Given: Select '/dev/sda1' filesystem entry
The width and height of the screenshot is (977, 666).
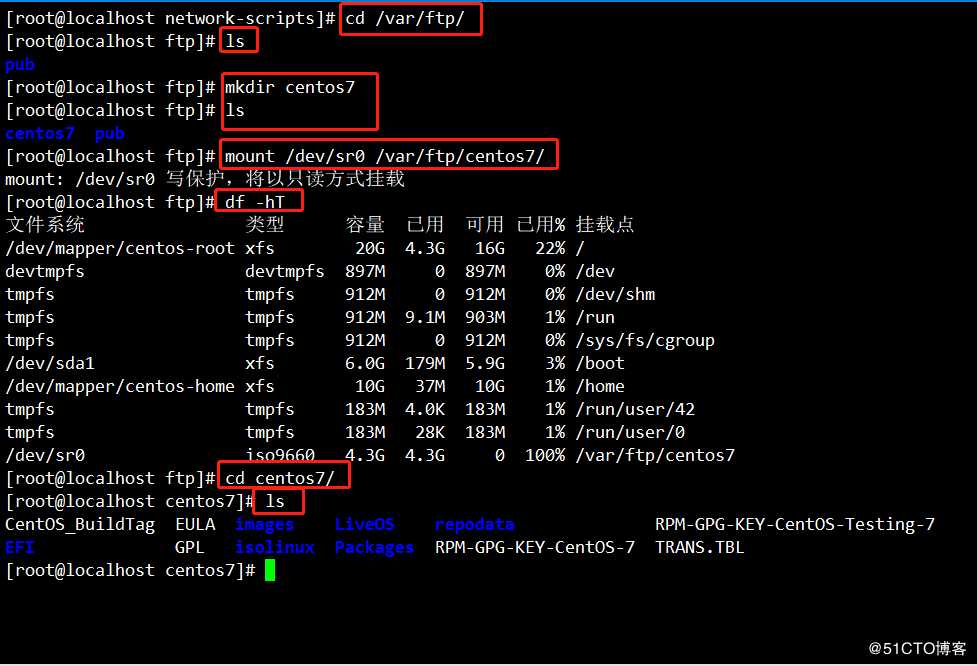Looking at the screenshot, I should pos(50,363).
